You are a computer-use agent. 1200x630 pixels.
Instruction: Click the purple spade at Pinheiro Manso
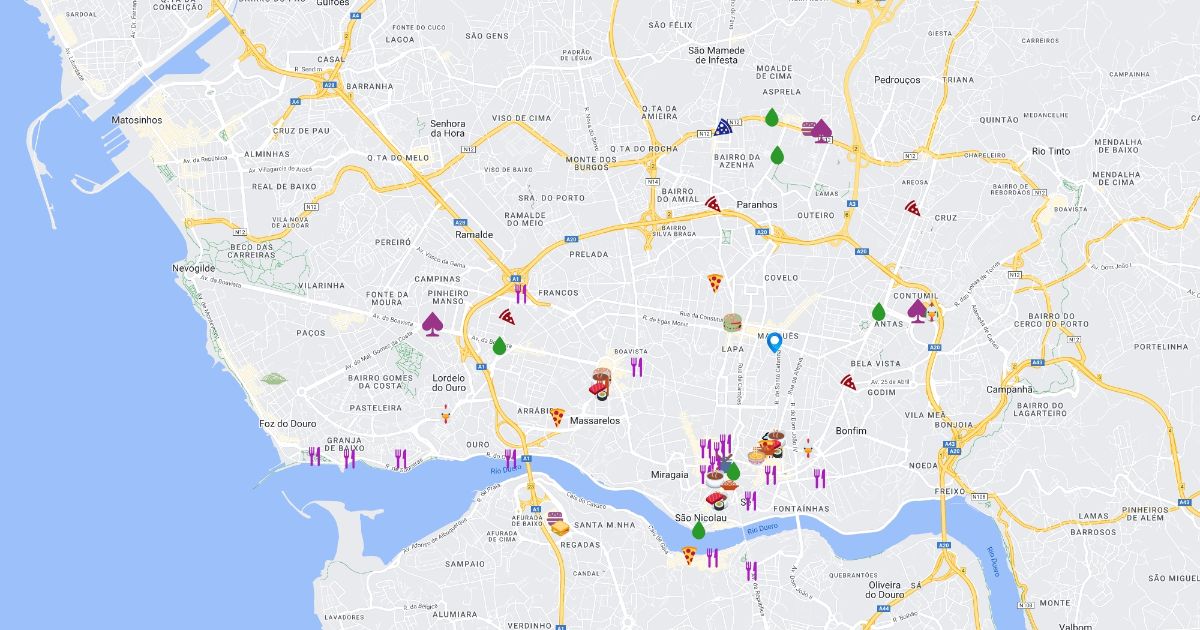pyautogui.click(x=433, y=324)
